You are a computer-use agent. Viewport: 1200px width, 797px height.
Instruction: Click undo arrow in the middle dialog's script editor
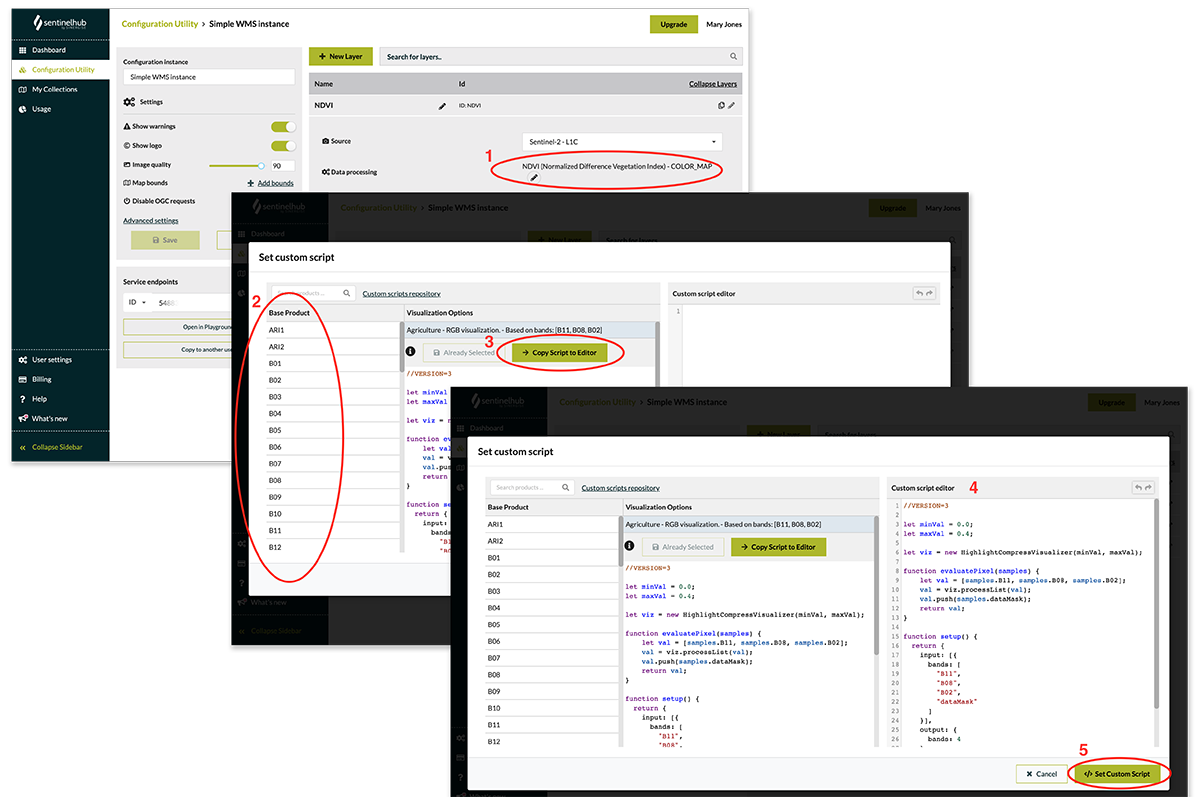coord(919,293)
